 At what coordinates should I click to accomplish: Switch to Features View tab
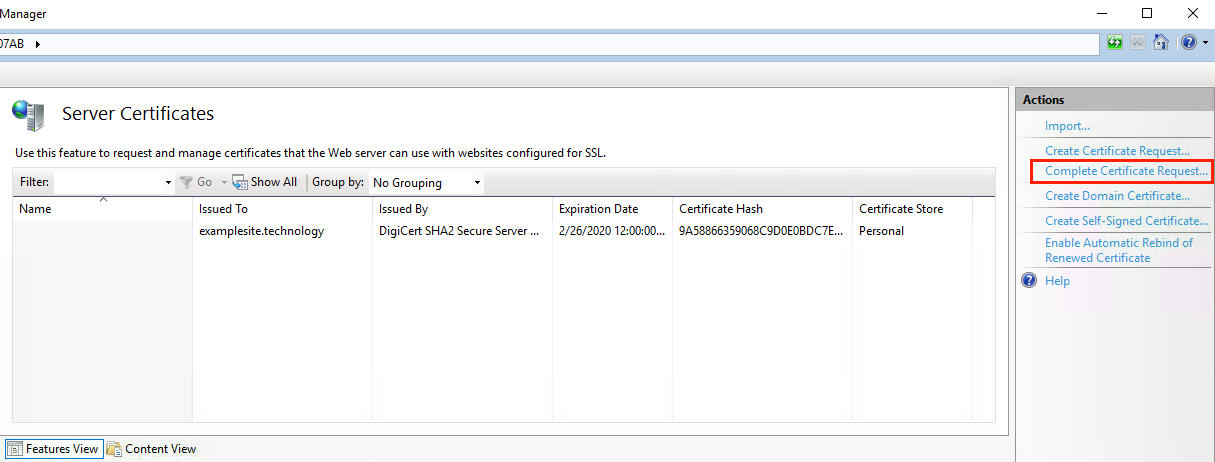tap(53, 449)
